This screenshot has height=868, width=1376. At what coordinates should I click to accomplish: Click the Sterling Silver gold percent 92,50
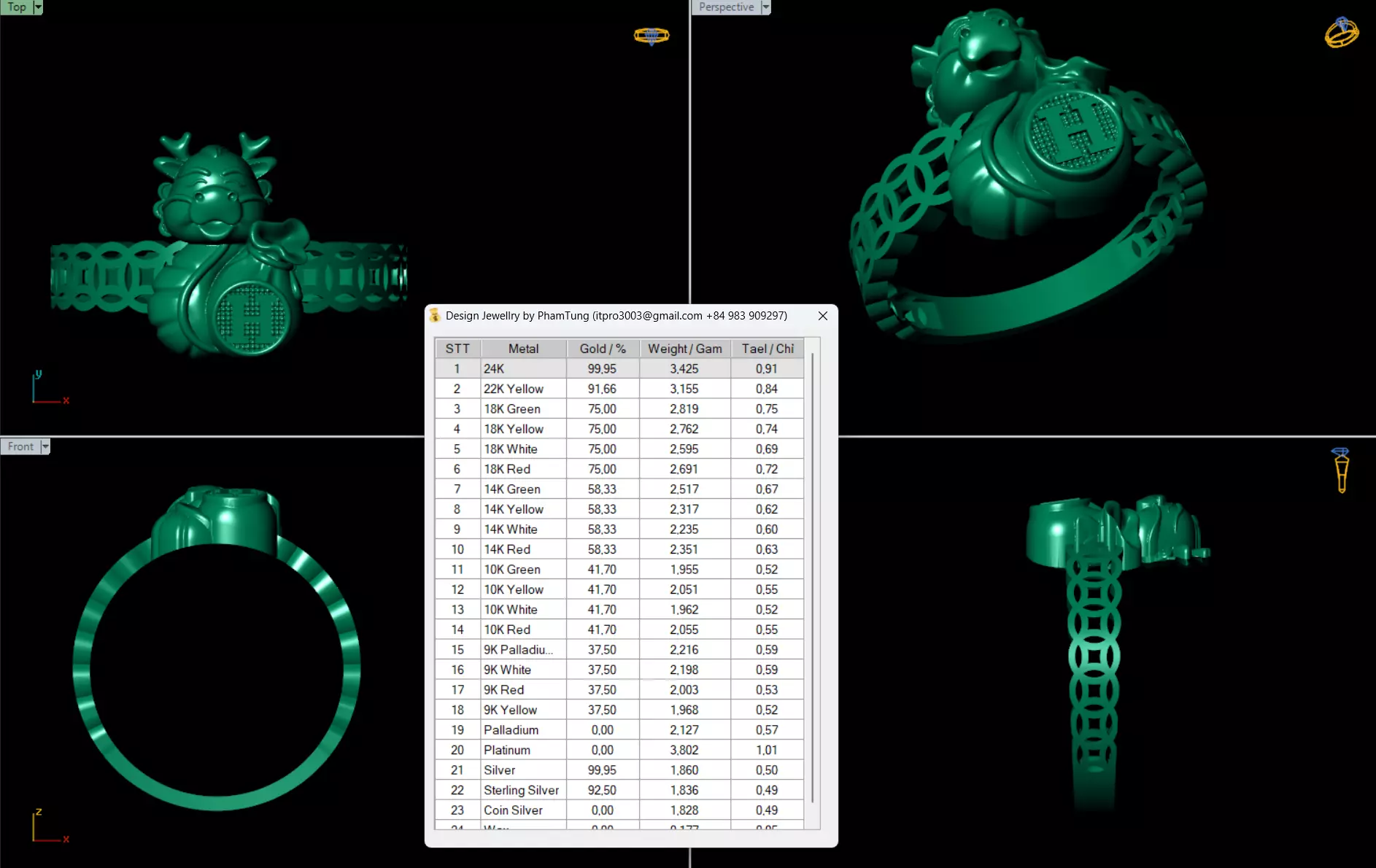coord(603,790)
